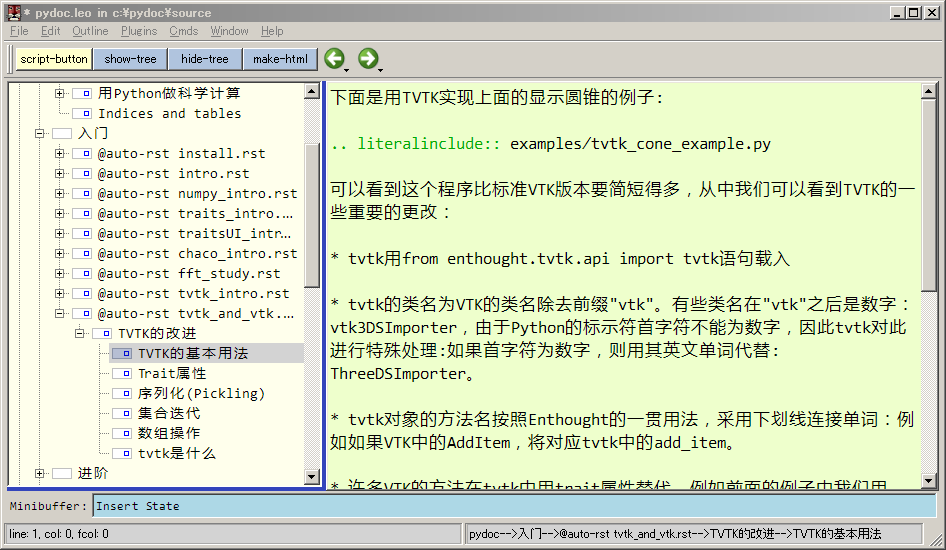Click the hide-tree button
This screenshot has height=550, width=946.
click(x=205, y=59)
